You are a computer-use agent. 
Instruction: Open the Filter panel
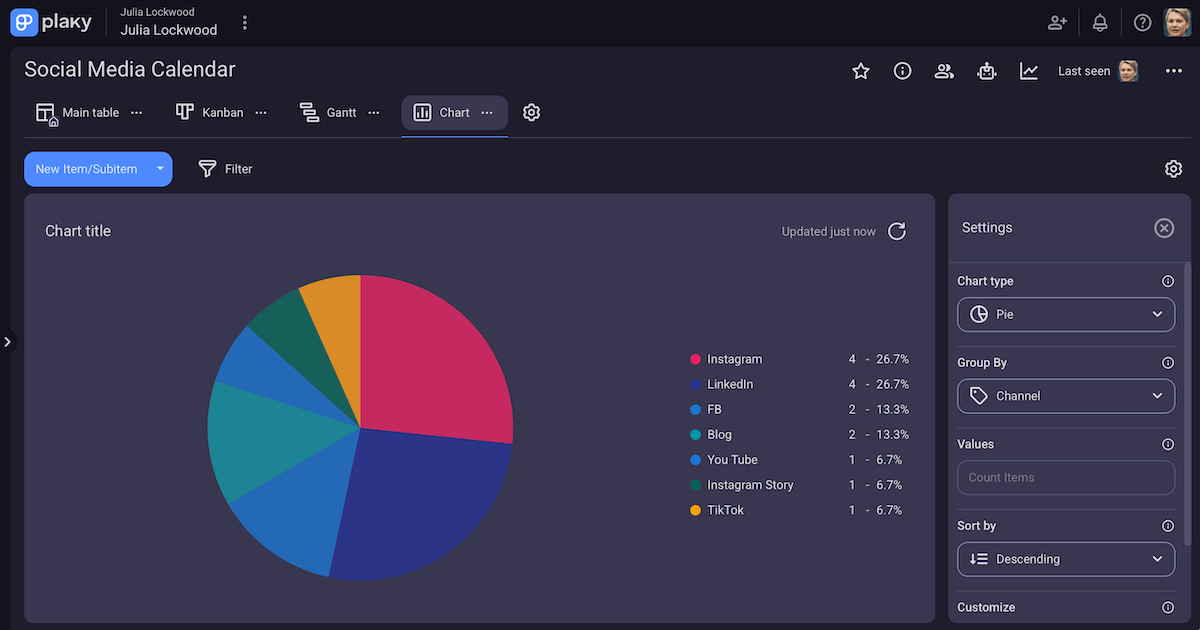coord(226,168)
